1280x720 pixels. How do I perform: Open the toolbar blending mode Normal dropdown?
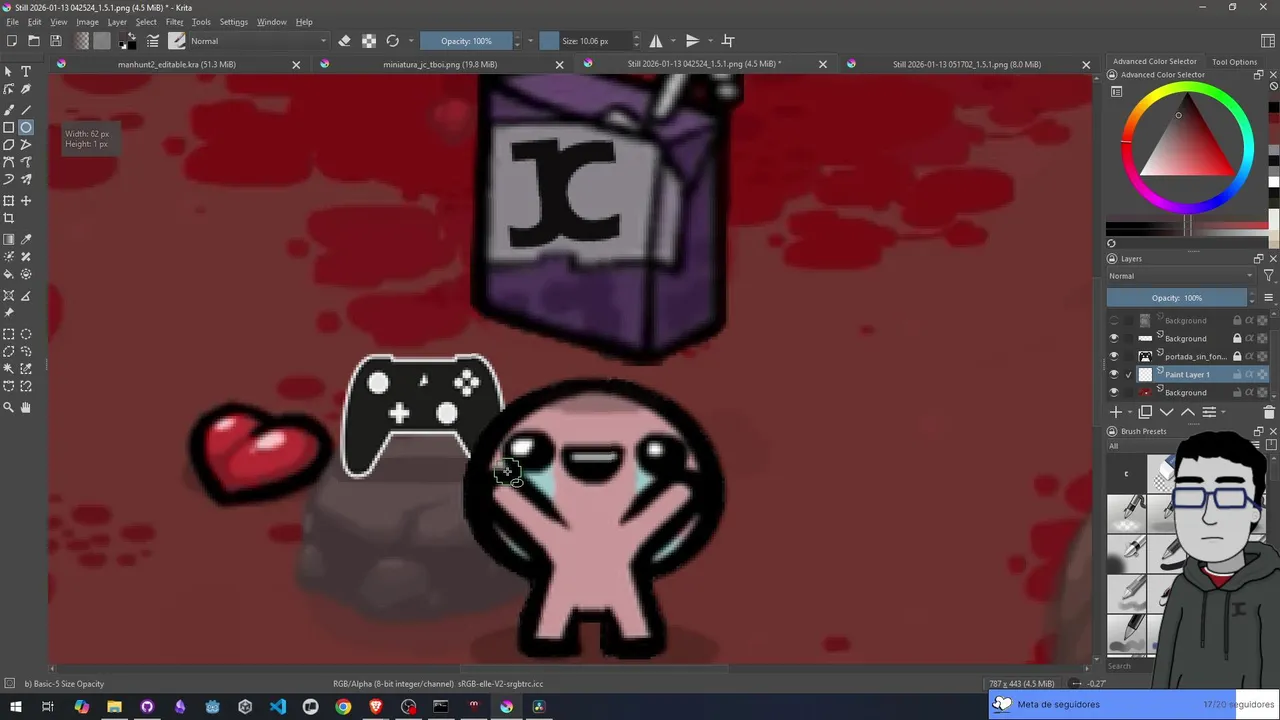[258, 41]
